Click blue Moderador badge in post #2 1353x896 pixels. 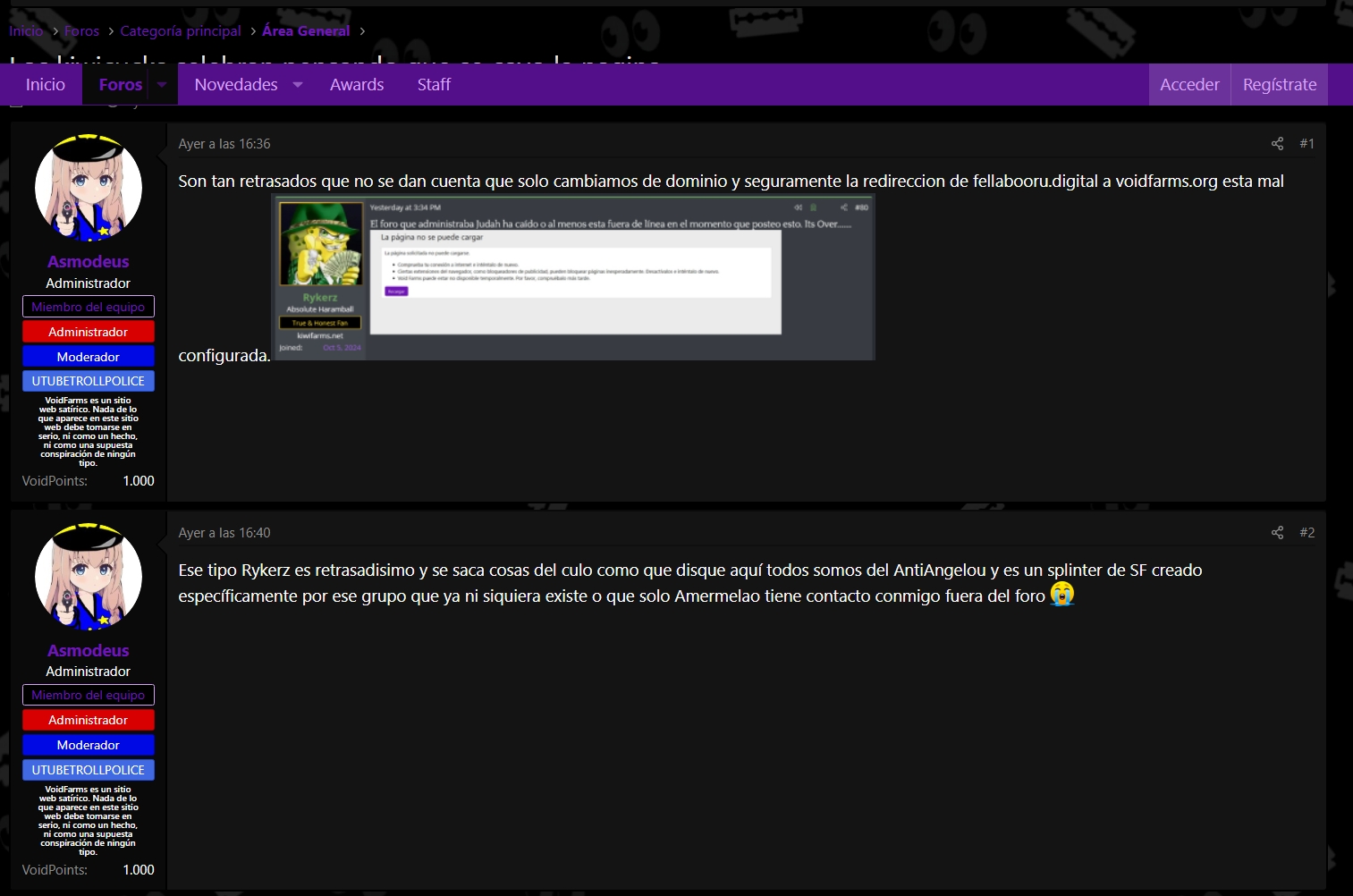pyautogui.click(x=89, y=745)
